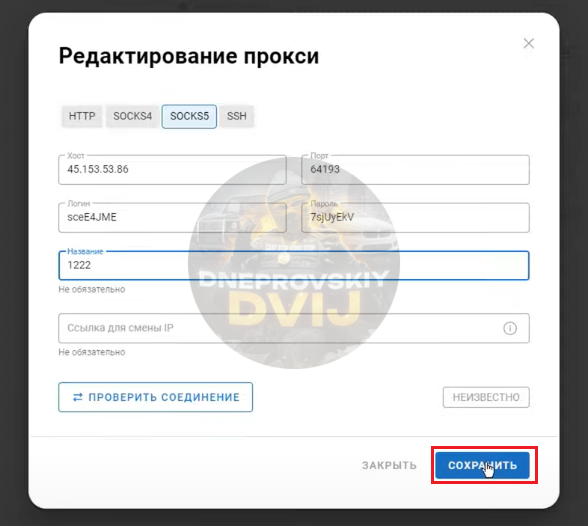
Task: Click the Логин field with sceE4JME
Action: (x=172, y=218)
